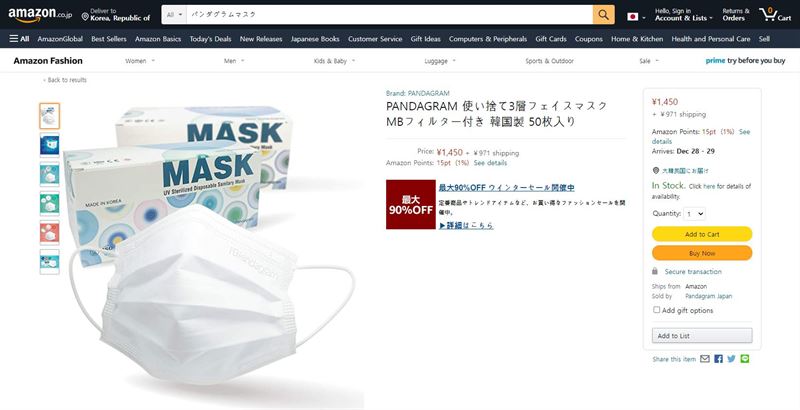Image resolution: width=800 pixels, height=410 pixels.
Task: Go to Best Sellers menu item
Action: point(109,39)
